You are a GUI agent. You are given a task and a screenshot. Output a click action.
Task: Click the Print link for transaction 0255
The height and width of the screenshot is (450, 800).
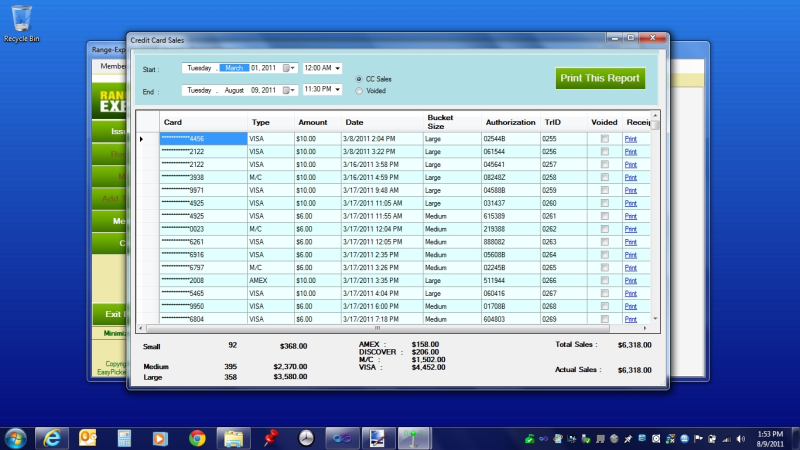click(630, 138)
